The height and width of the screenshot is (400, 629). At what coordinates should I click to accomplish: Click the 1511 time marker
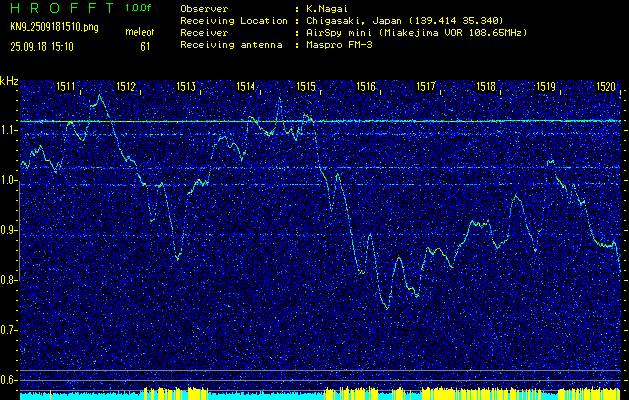tap(66, 86)
